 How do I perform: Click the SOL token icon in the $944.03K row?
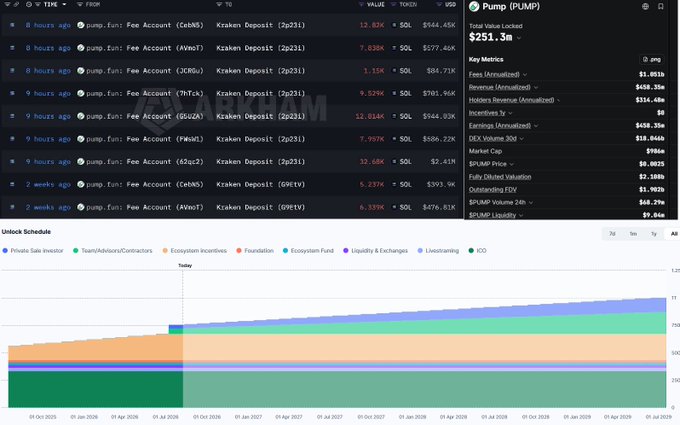coord(394,116)
